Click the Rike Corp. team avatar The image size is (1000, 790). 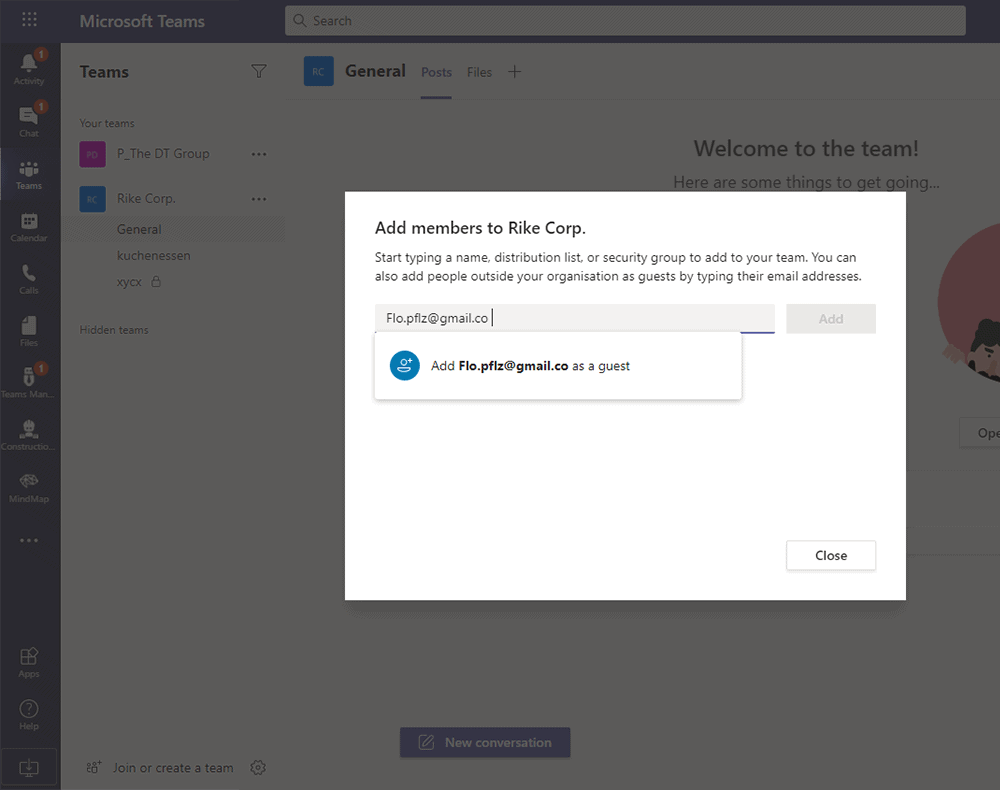[x=92, y=199]
